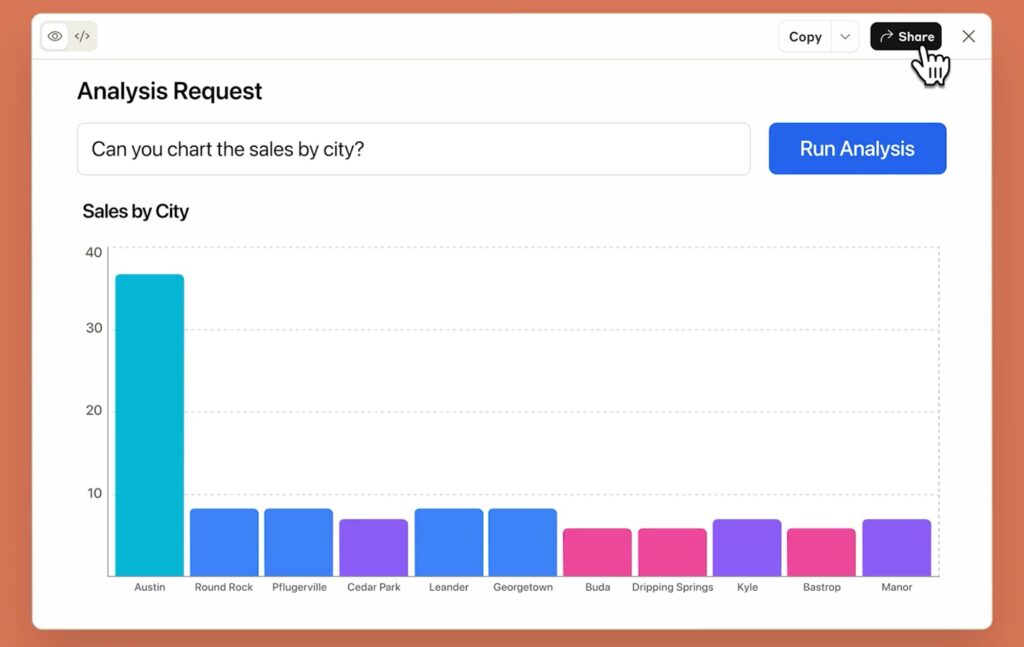1024x647 pixels.
Task: Click the 'Kyle' axis label
Action: (747, 587)
